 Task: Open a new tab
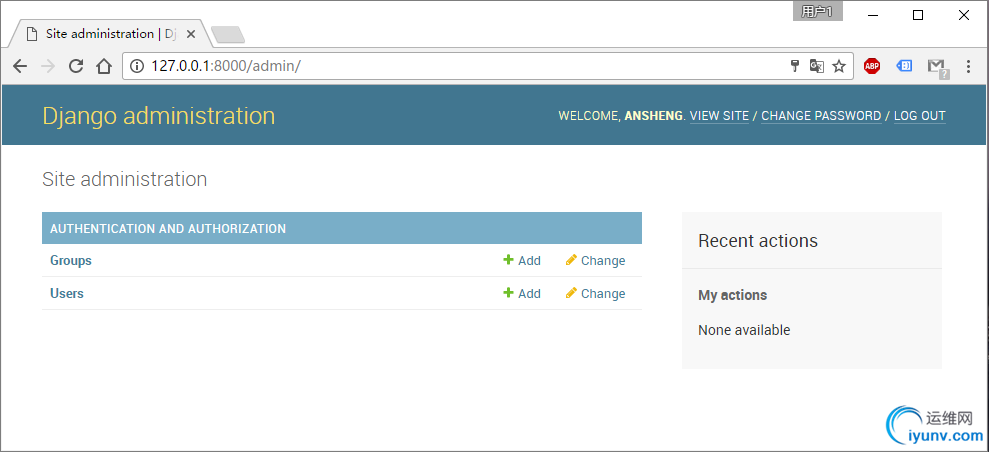(228, 35)
